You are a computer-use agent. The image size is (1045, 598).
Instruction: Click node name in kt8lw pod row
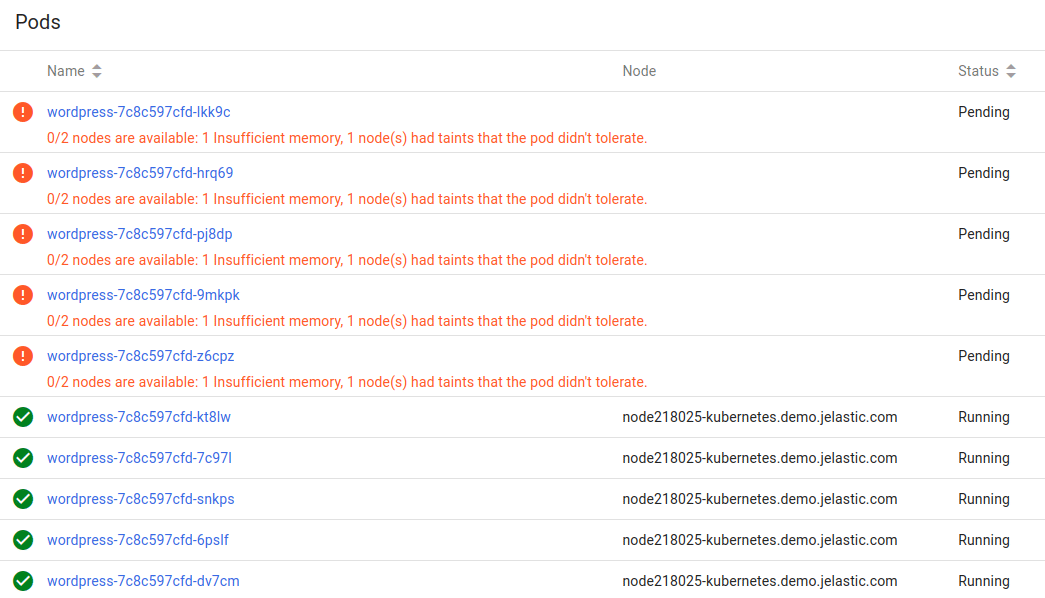760,417
